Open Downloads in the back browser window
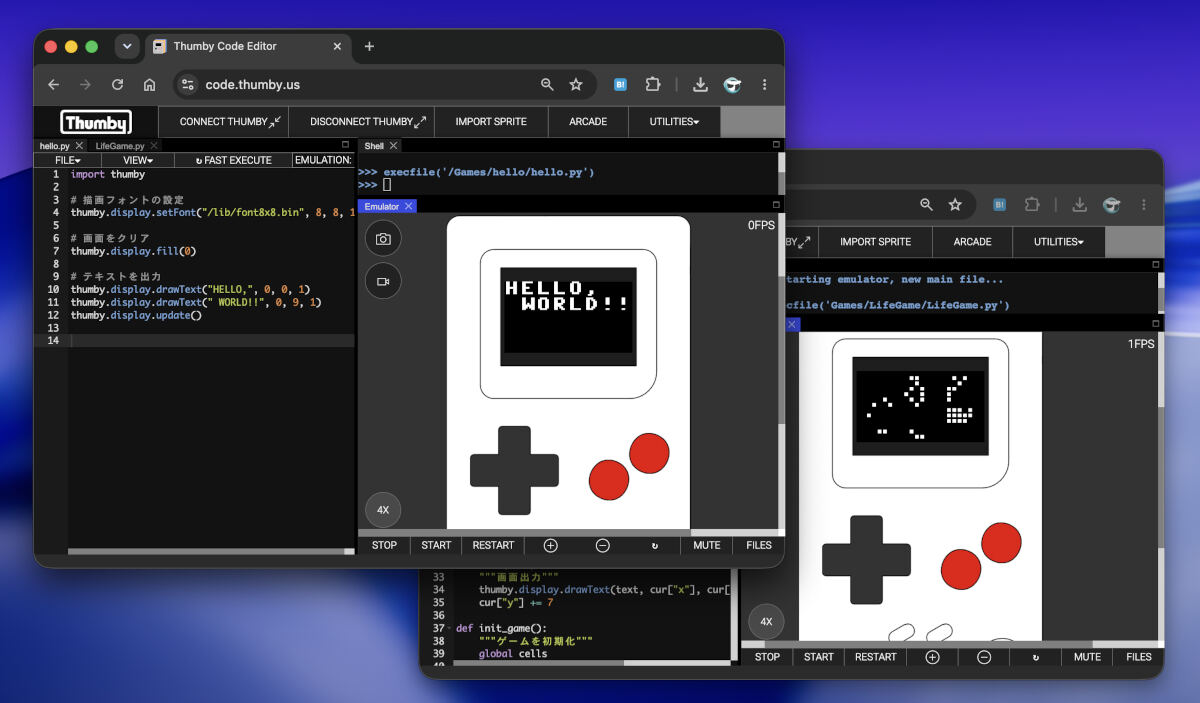 coord(1079,204)
